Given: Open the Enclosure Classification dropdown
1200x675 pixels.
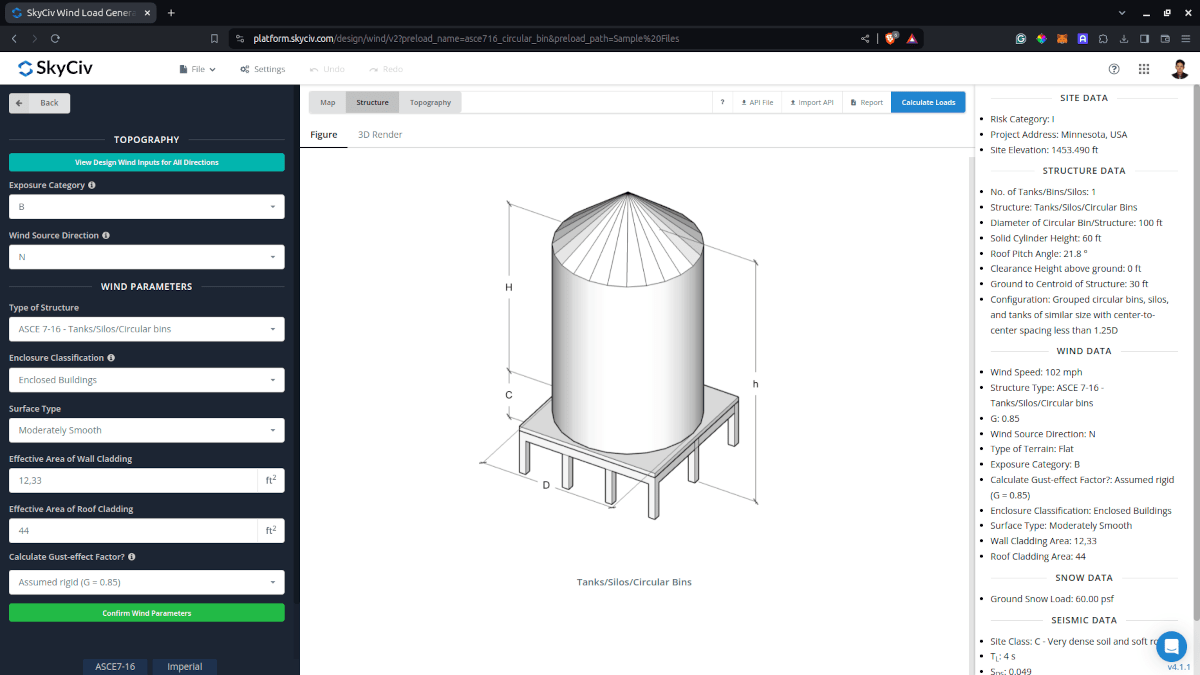Looking at the screenshot, I should (147, 380).
